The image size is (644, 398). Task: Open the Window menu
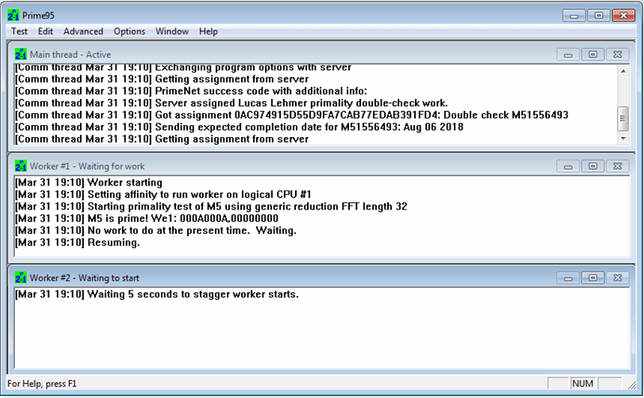coord(172,31)
